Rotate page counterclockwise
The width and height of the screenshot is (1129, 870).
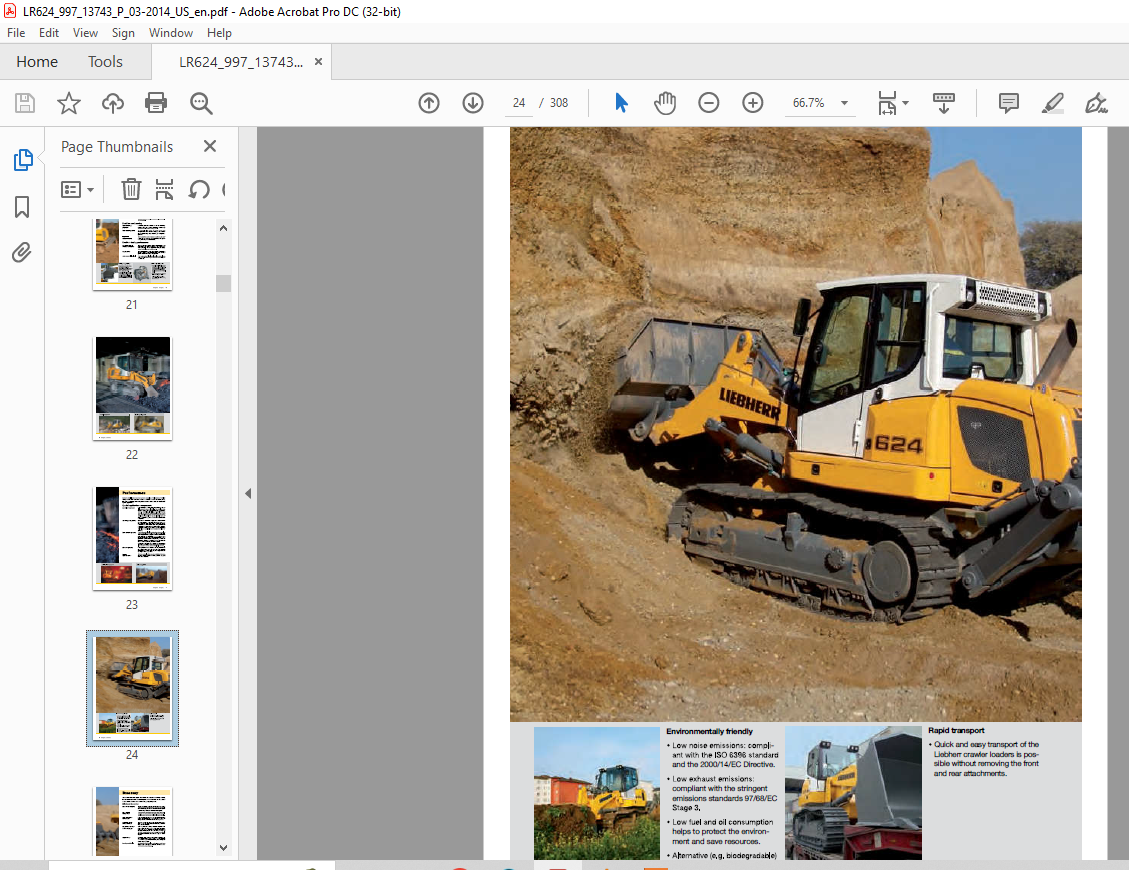(x=199, y=189)
